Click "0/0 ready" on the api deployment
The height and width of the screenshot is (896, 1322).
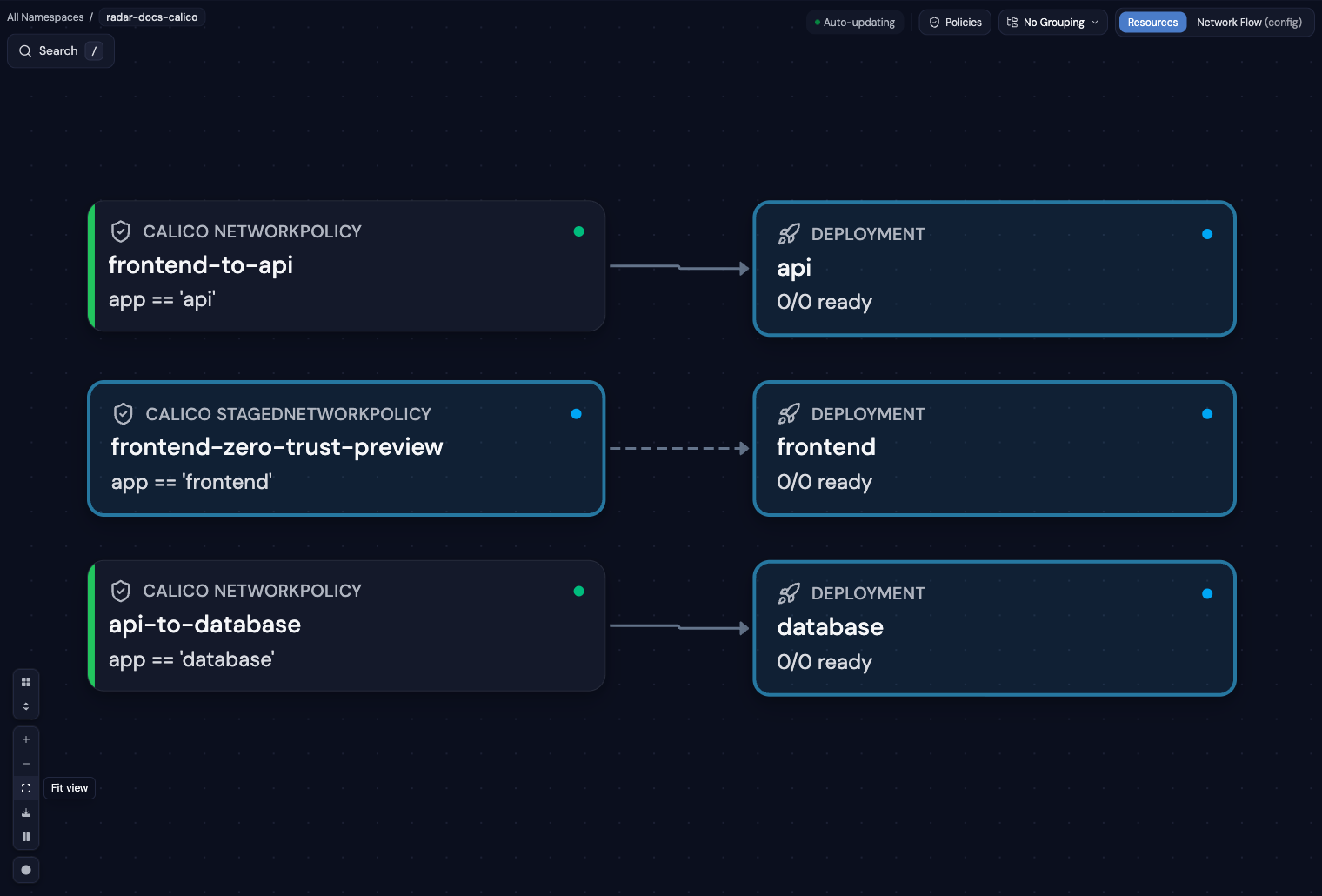point(825,303)
